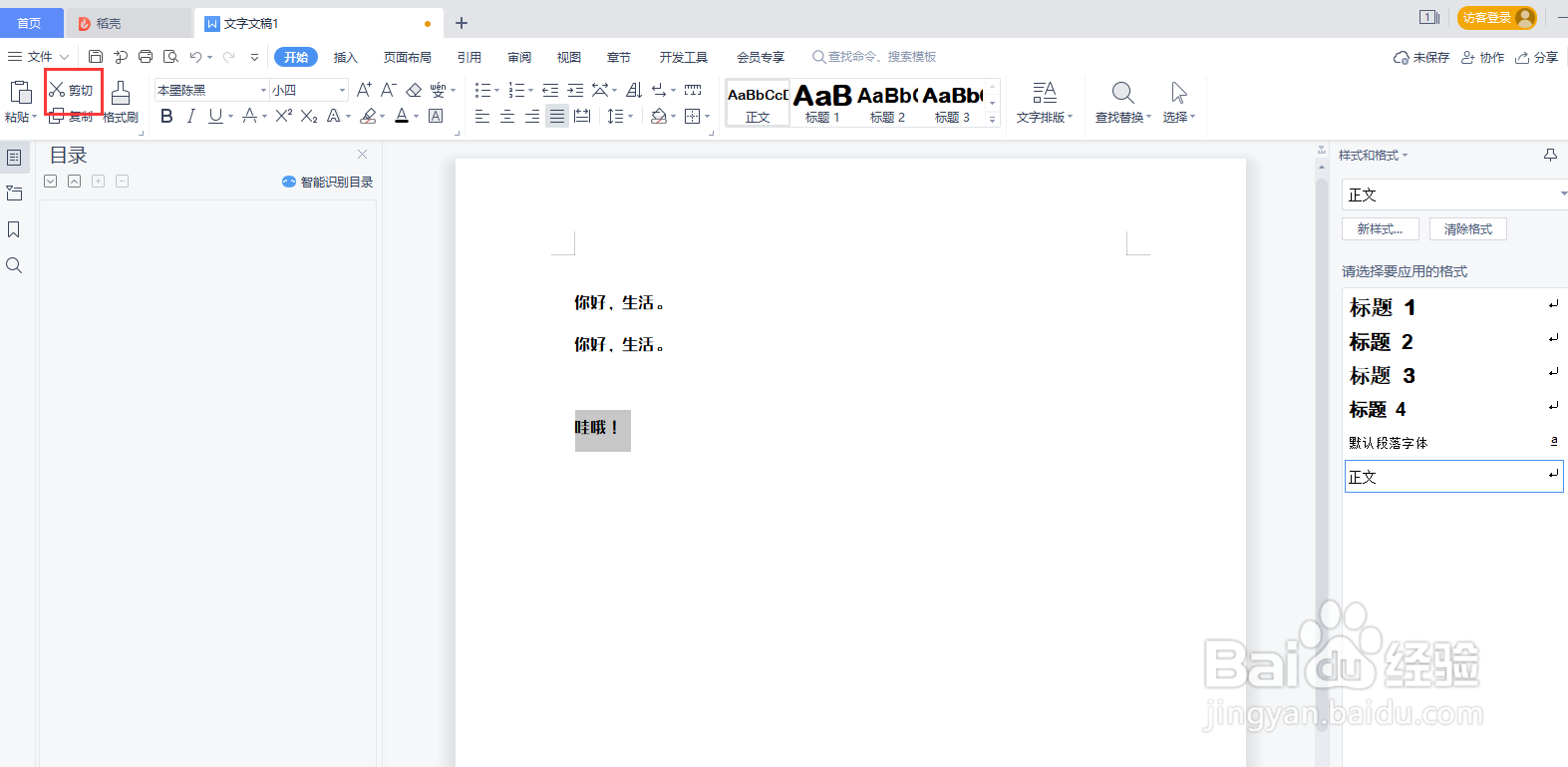Apply subscript formatting (X₂)
1568x767 pixels.
pos(309,116)
